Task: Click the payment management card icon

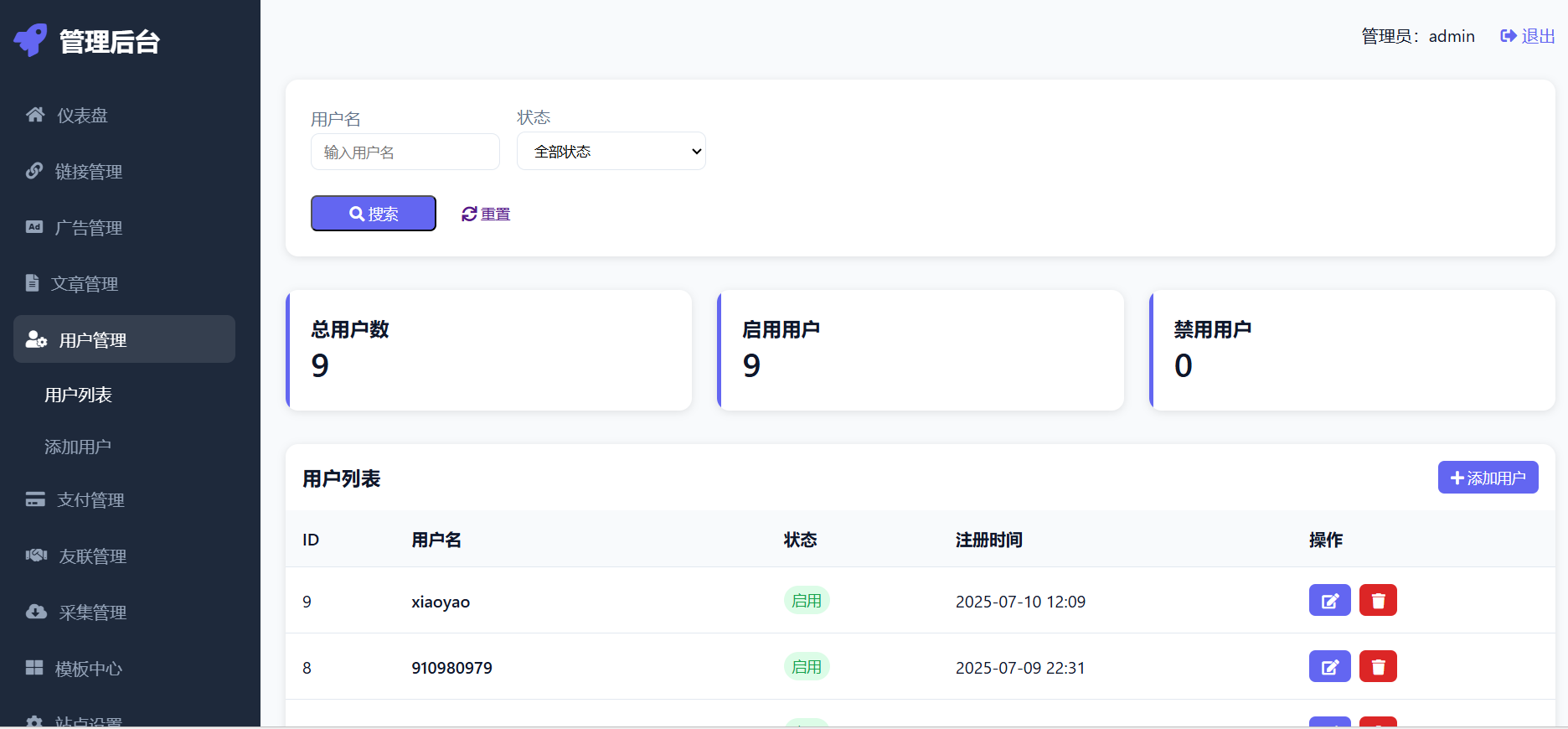Action: (x=35, y=499)
